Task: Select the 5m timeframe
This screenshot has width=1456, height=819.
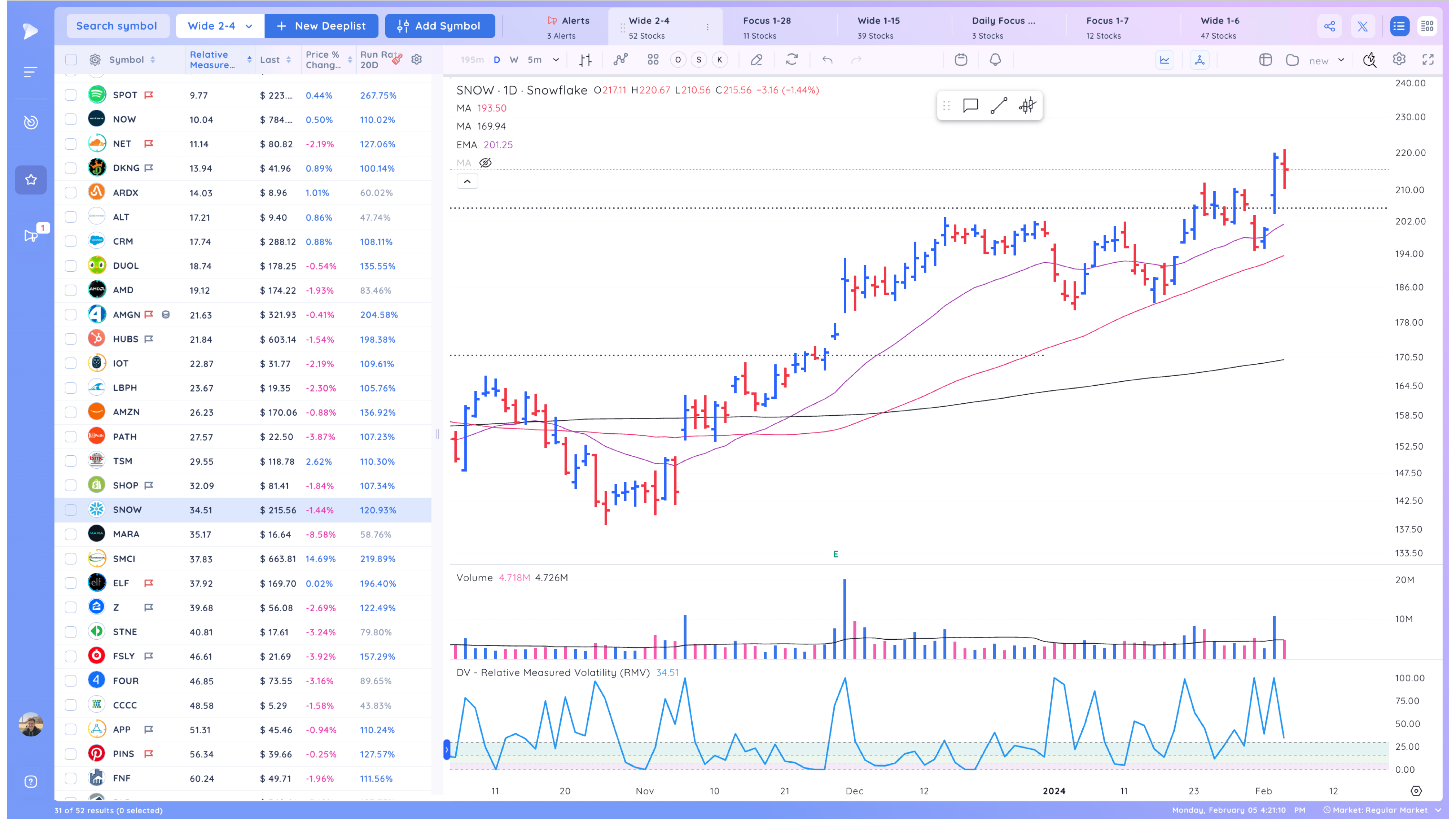Action: [x=535, y=60]
